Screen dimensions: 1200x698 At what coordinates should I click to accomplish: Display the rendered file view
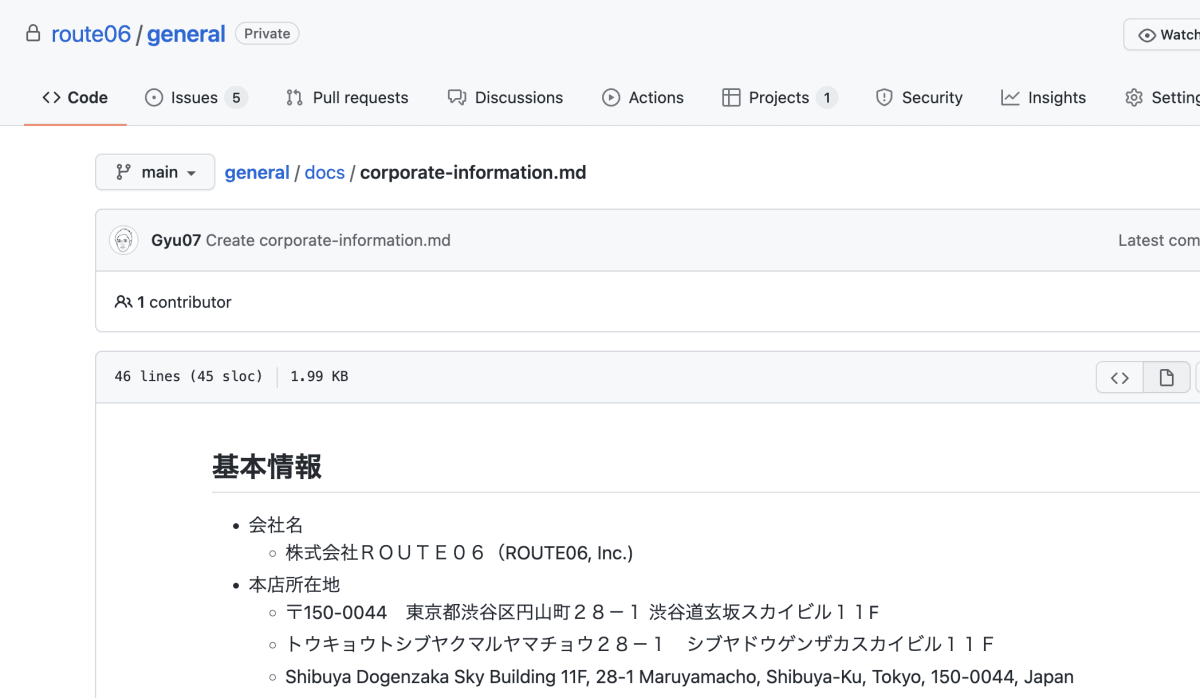click(x=1166, y=377)
